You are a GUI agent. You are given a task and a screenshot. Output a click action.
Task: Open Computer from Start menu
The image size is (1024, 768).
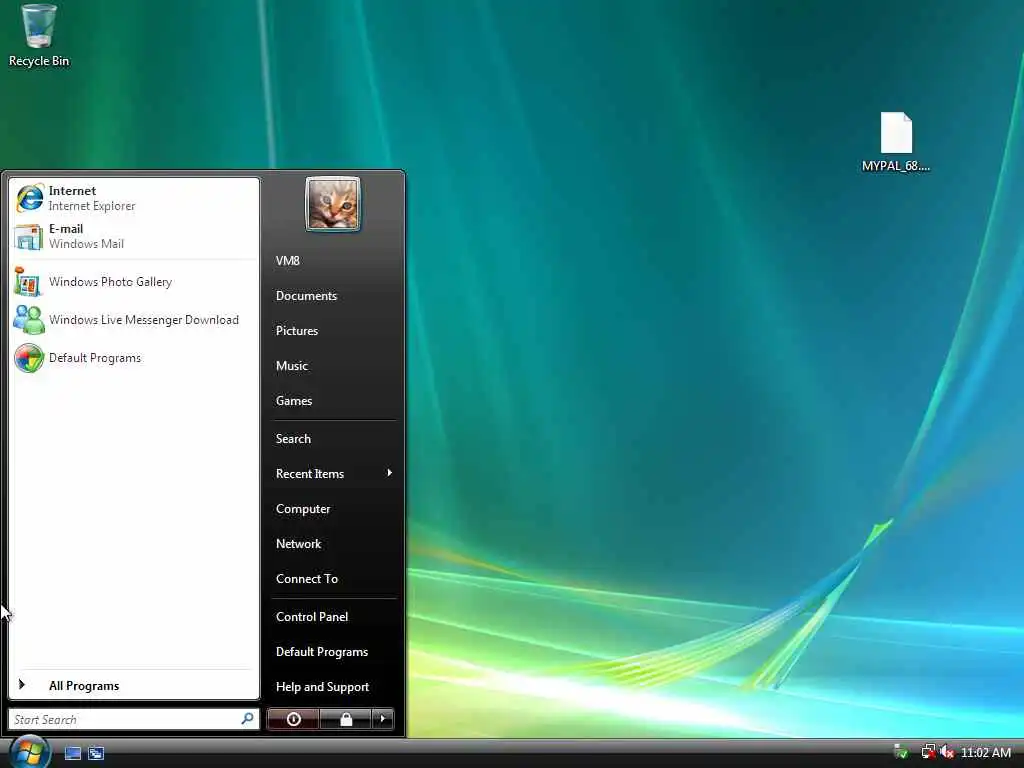tap(333, 509)
